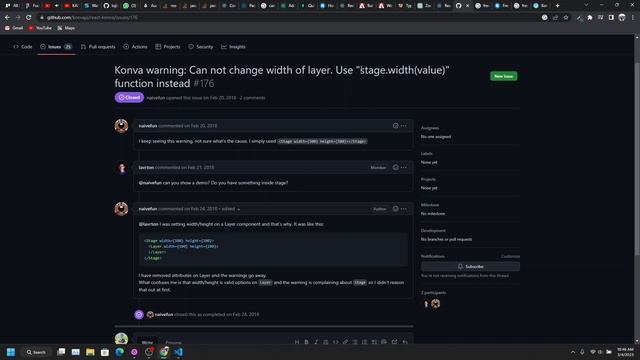Screen dimensions: 640x360
Task: Open File Explorer from taskbar
Action: (90, 352)
